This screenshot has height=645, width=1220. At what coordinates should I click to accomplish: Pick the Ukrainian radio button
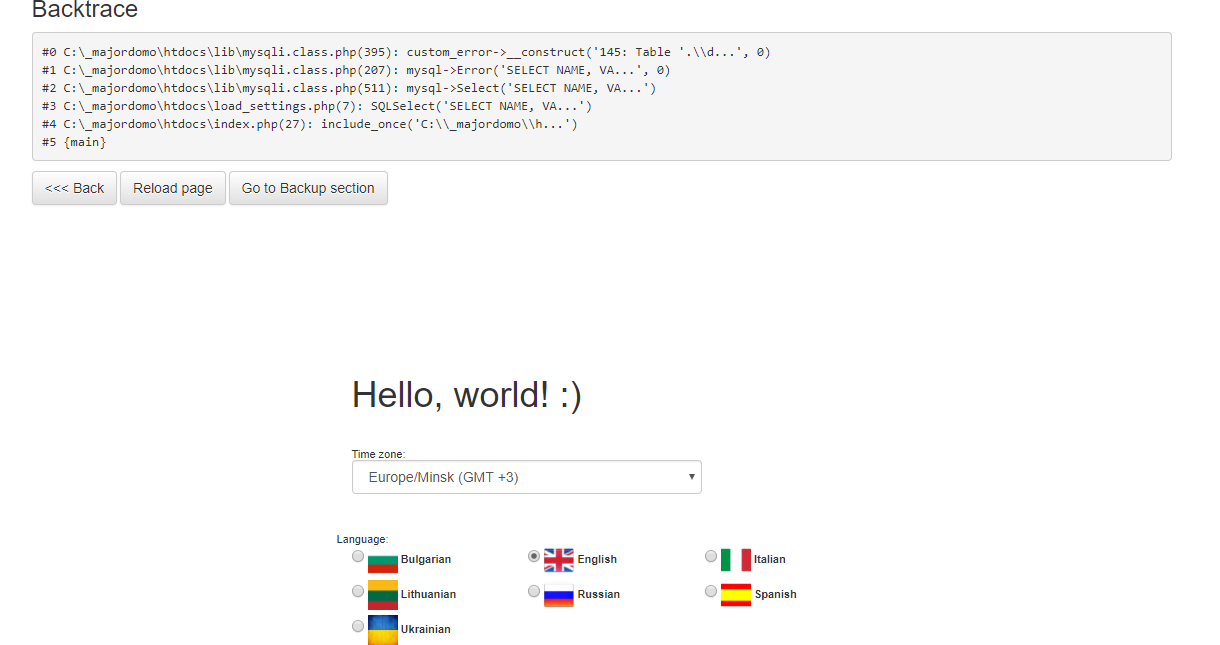point(358,627)
